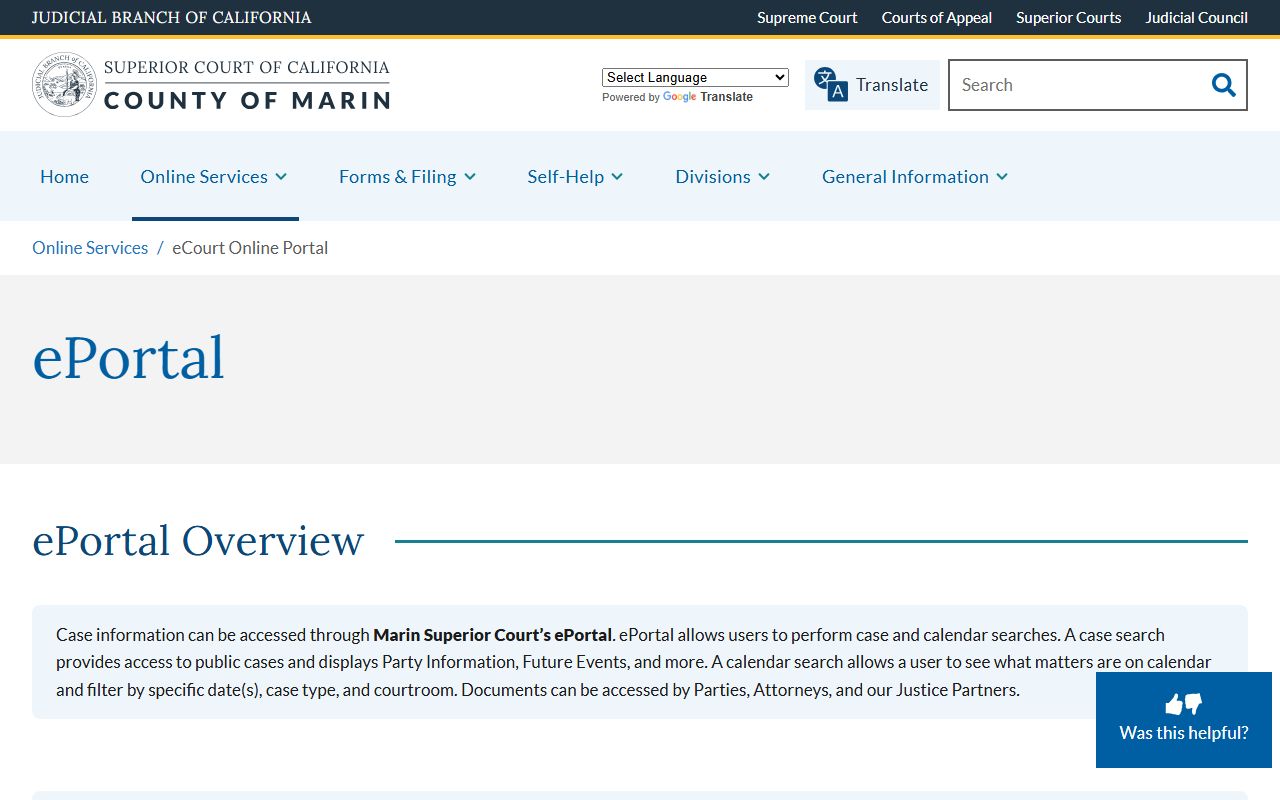Go to the Home page
This screenshot has height=800, width=1280.
64,176
